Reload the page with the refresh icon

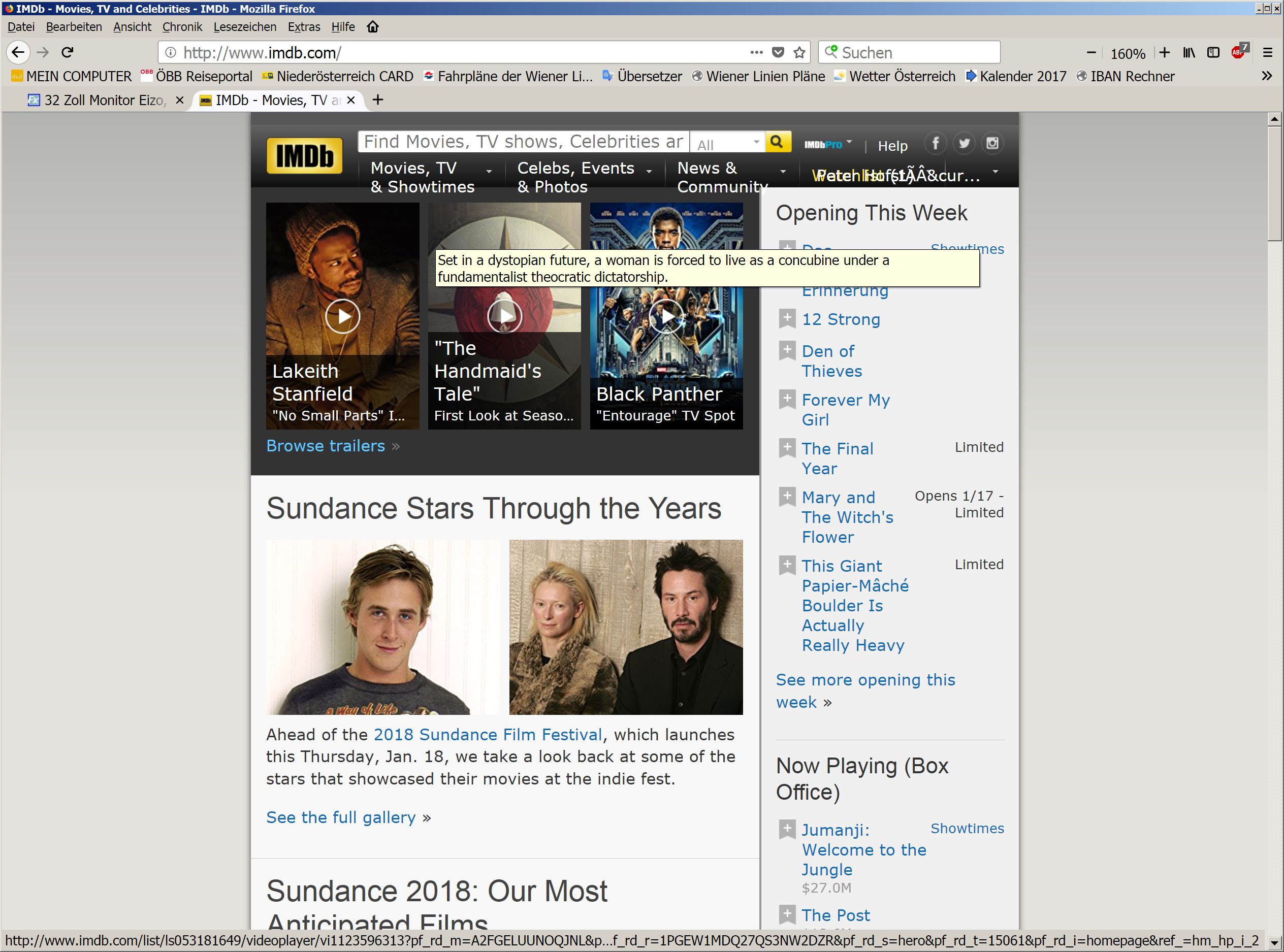point(68,52)
